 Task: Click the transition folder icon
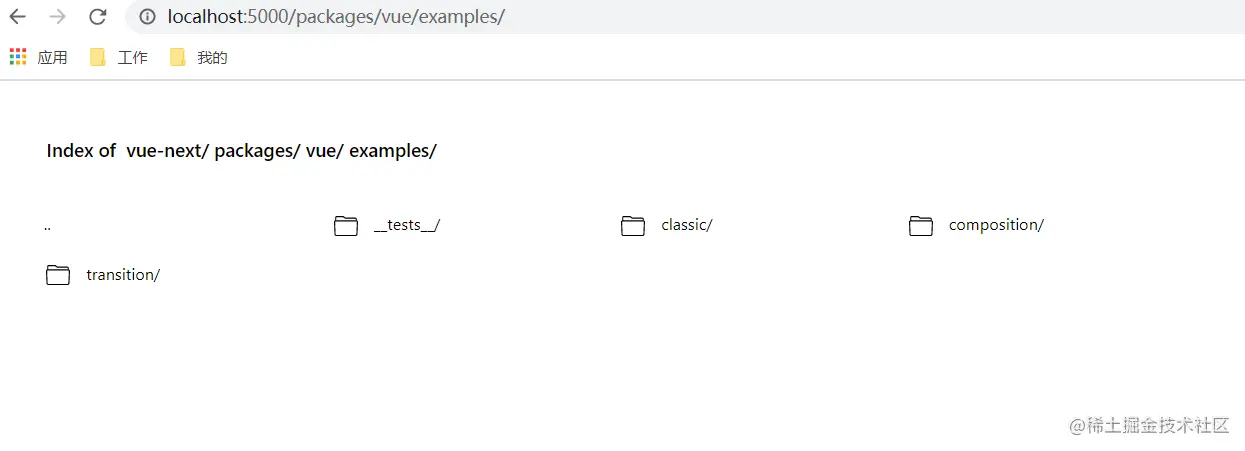(x=58, y=275)
